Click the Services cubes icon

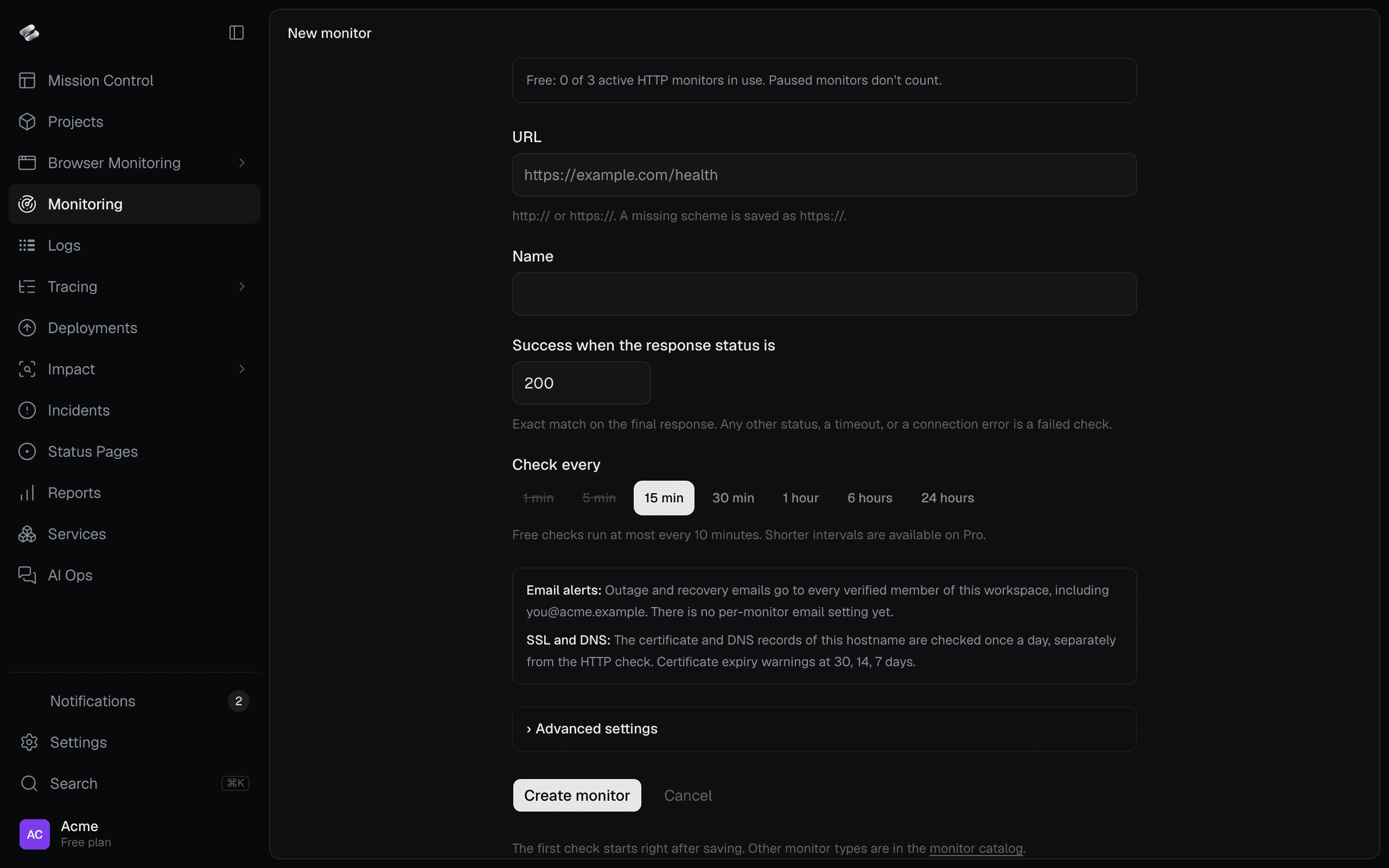pos(27,534)
